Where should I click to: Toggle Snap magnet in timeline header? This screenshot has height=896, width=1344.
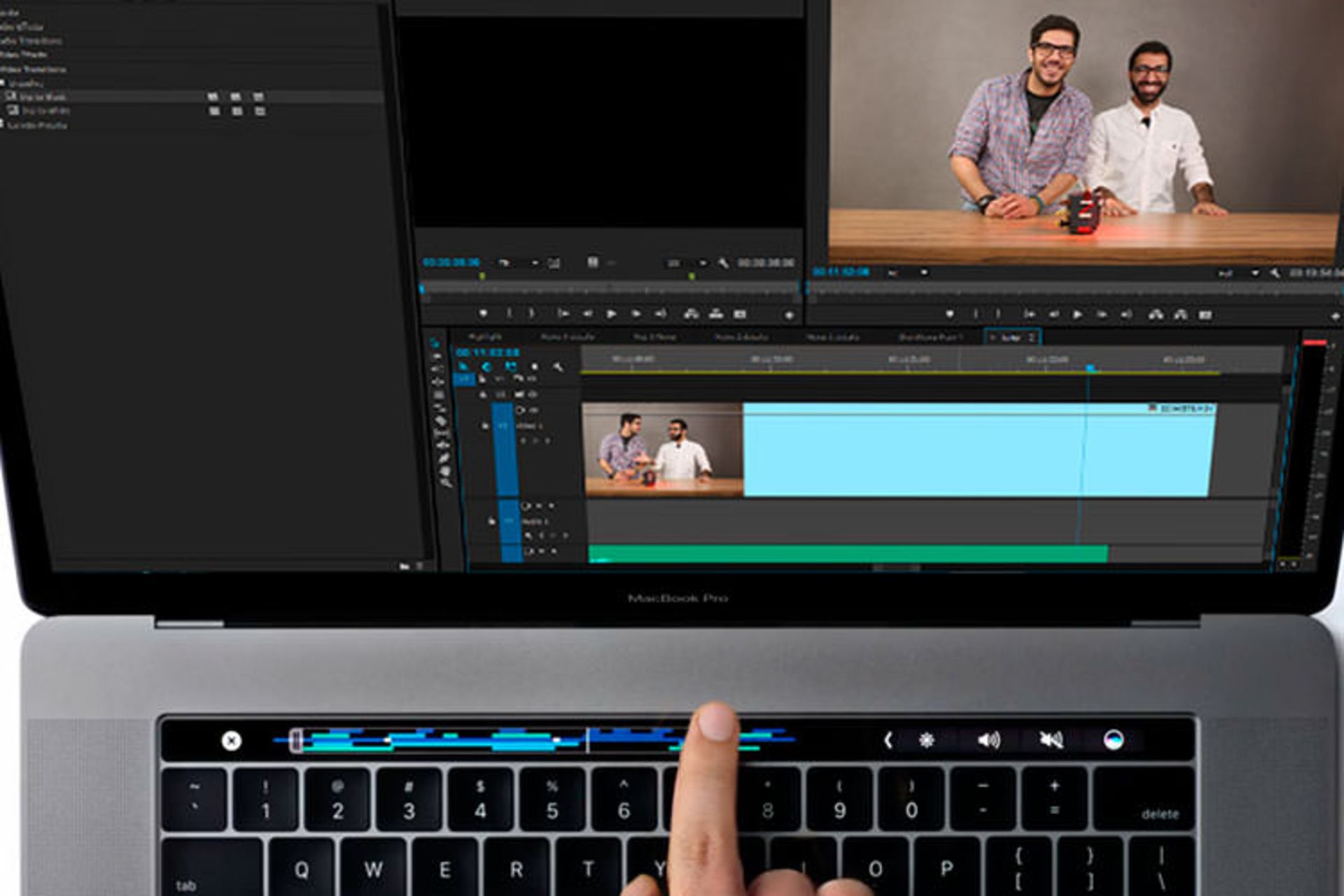coord(486,367)
